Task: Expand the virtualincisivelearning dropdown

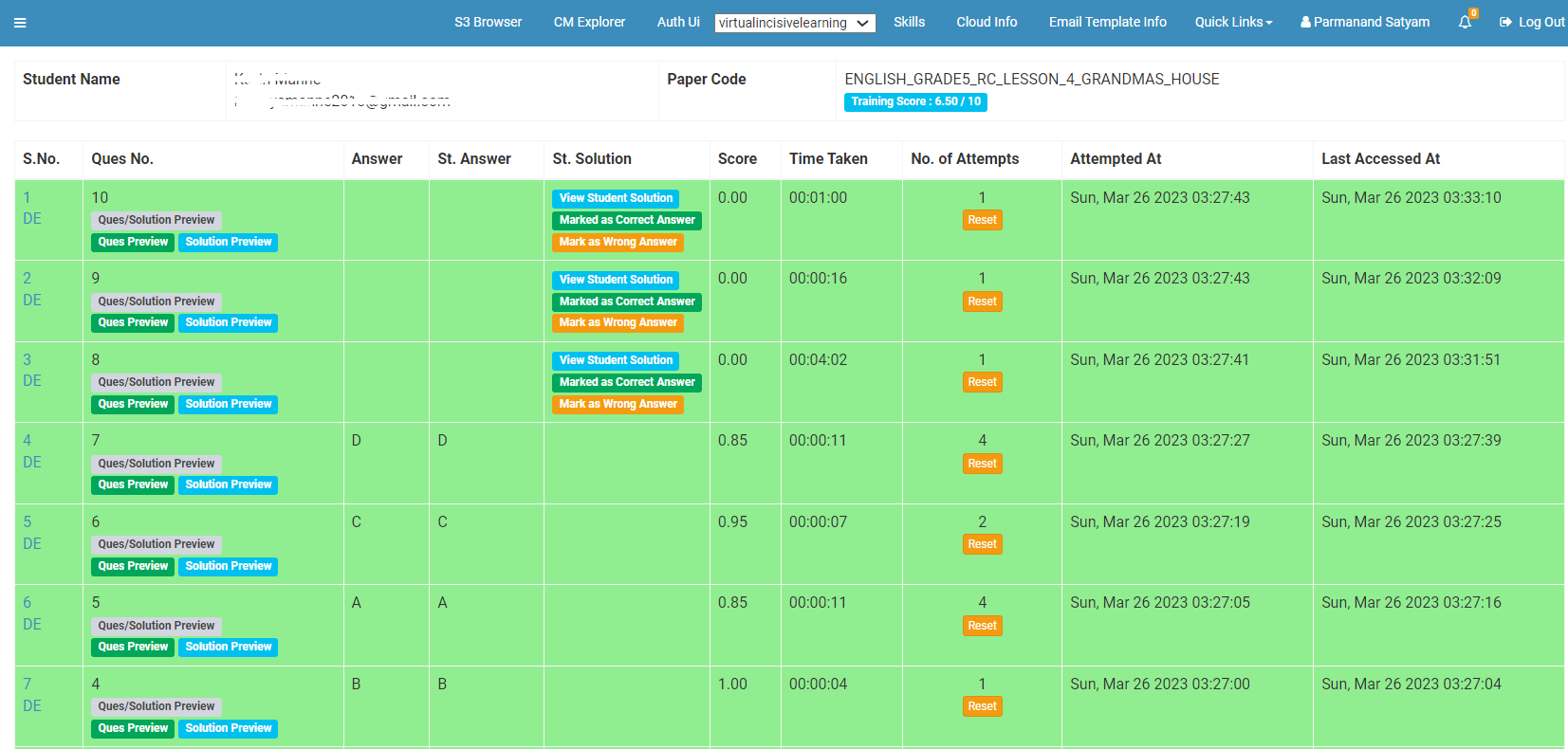Action: point(794,23)
